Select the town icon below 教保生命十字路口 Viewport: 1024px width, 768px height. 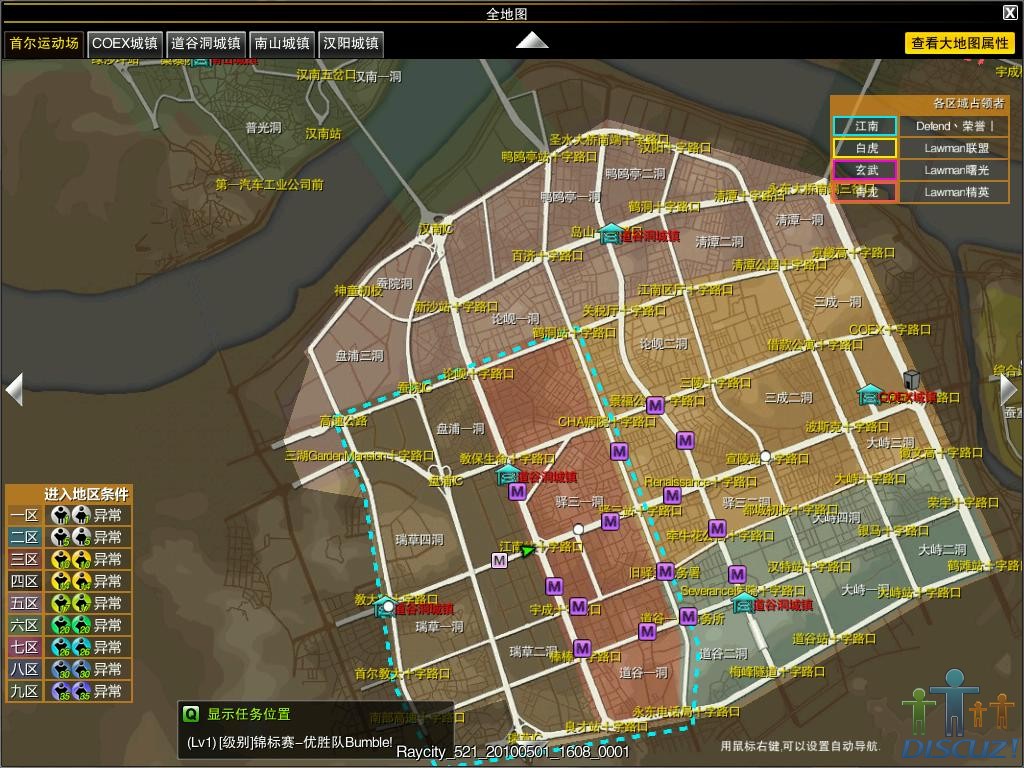point(508,475)
